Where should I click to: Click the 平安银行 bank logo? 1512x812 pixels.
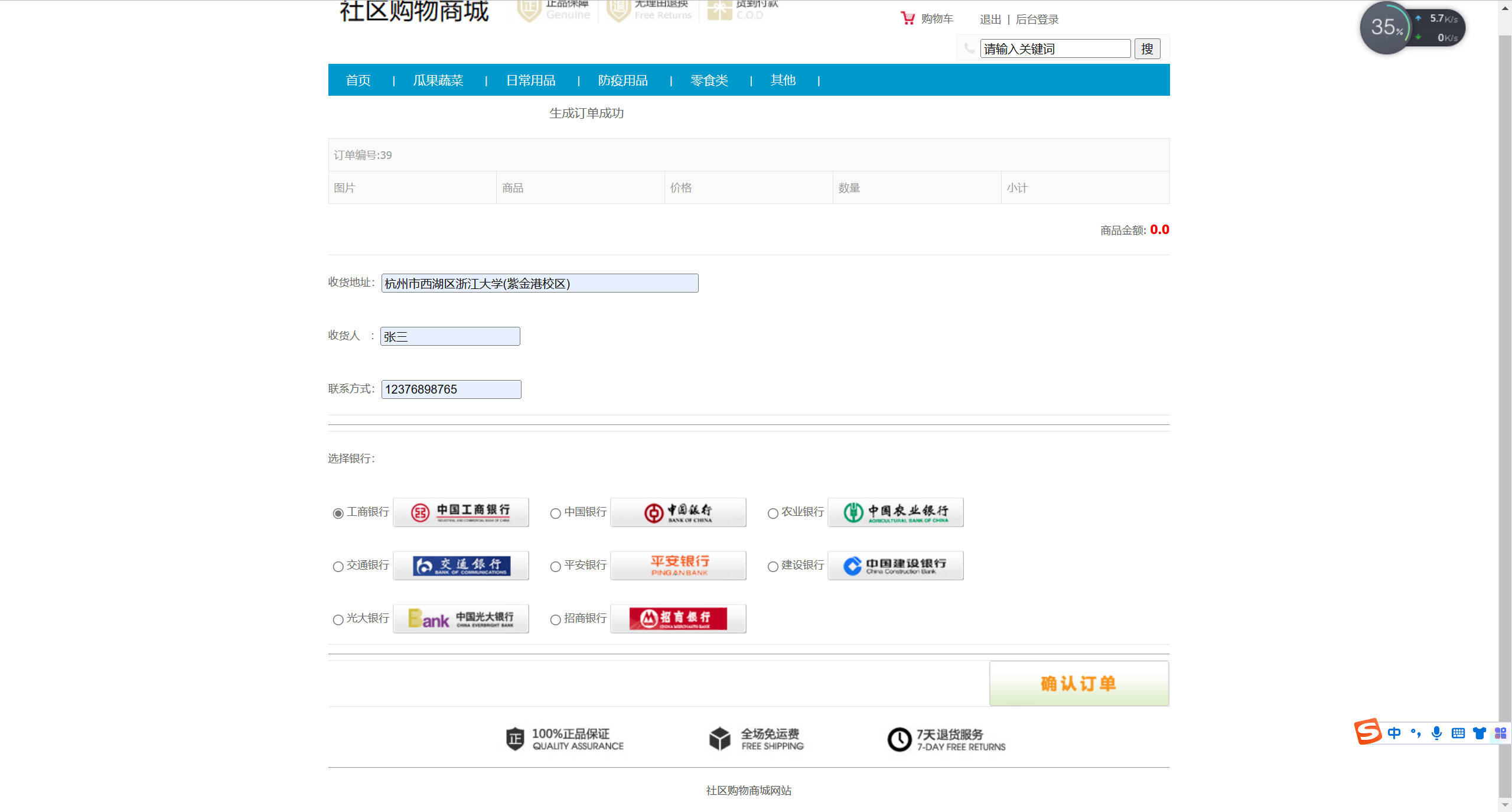678,565
